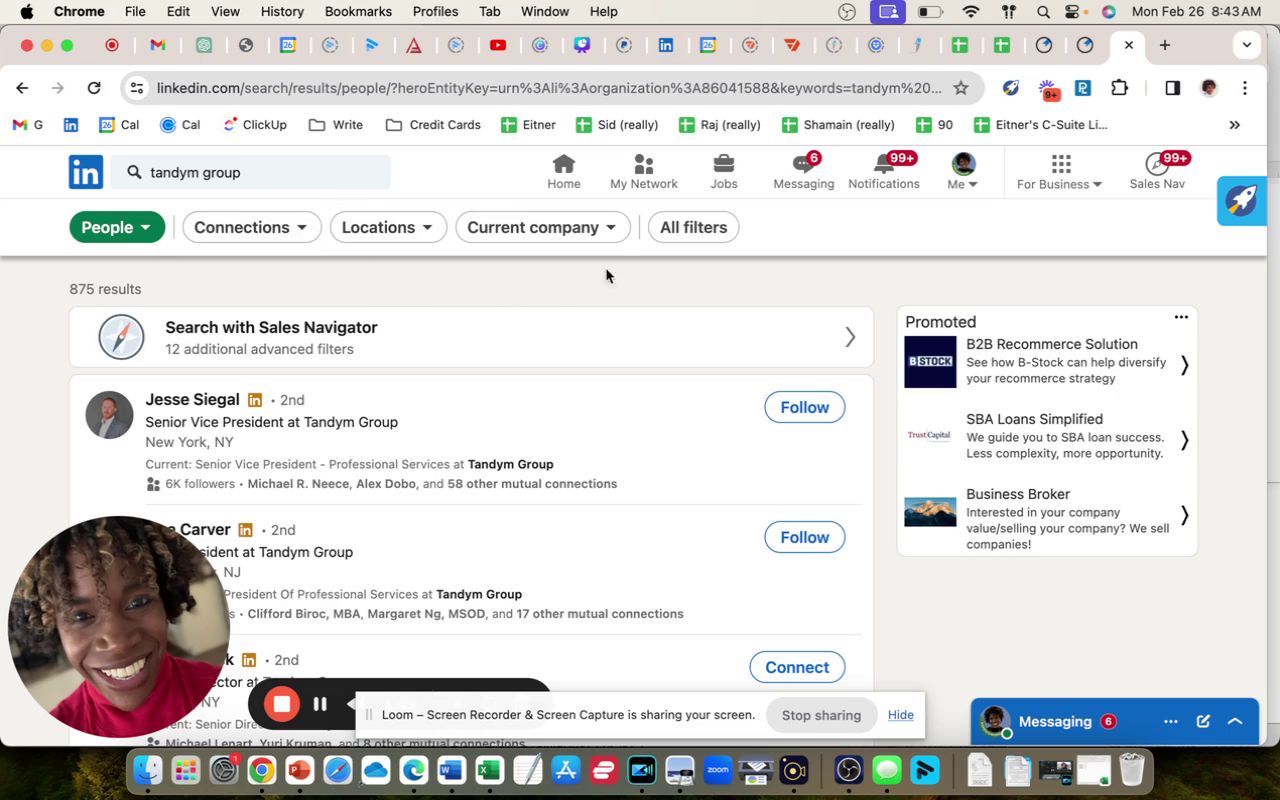Open the Chrome Edit menu

pyautogui.click(x=178, y=12)
